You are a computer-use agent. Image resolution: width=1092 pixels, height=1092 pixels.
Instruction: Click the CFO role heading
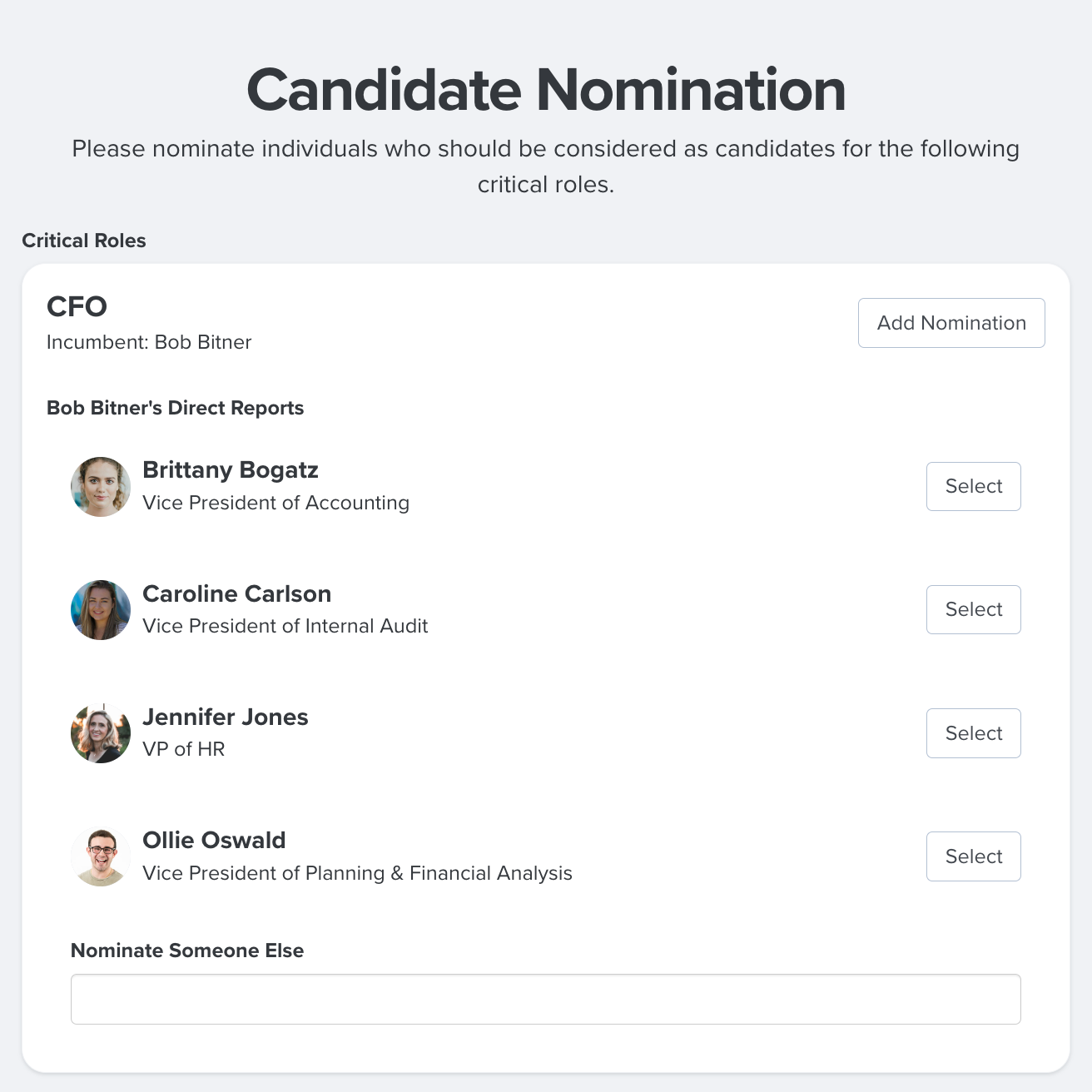coord(77,306)
